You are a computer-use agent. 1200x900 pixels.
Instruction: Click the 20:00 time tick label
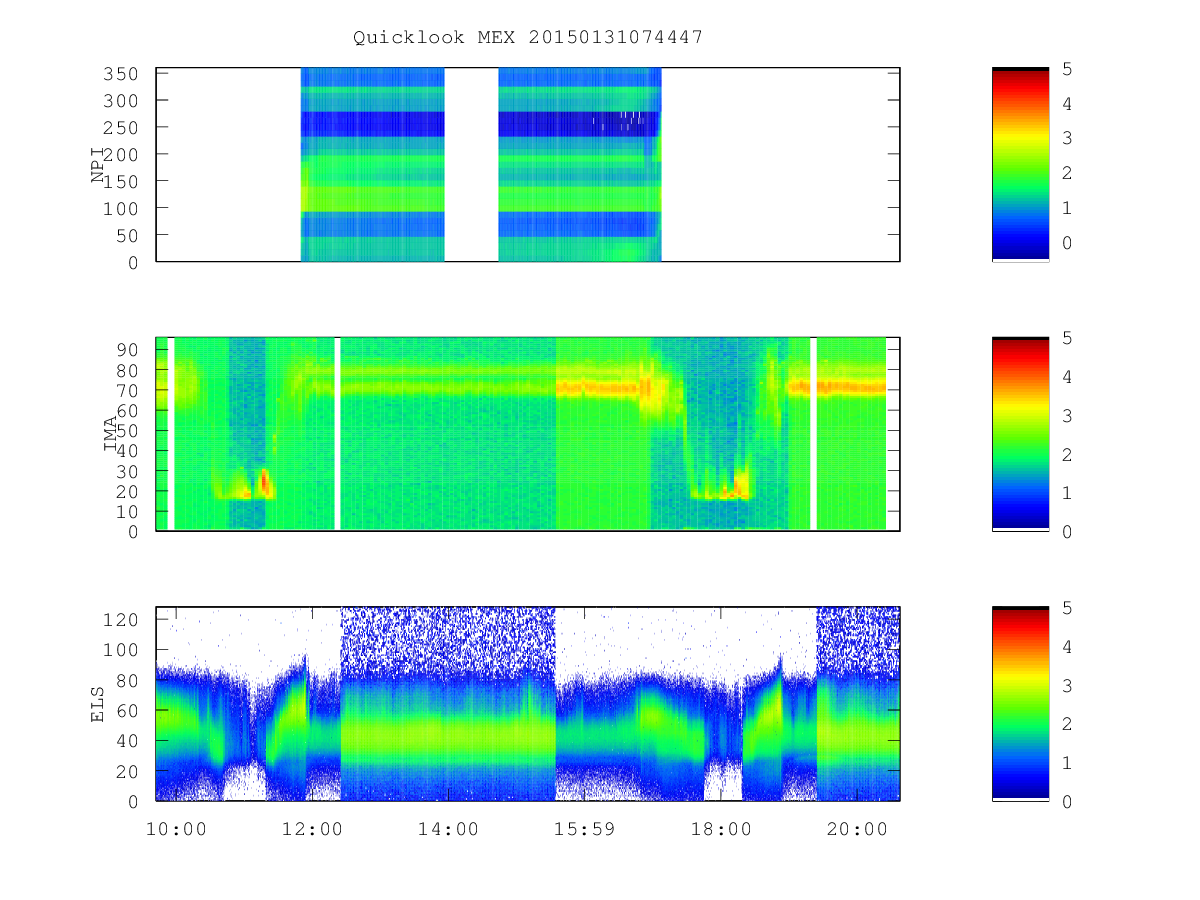tap(857, 829)
